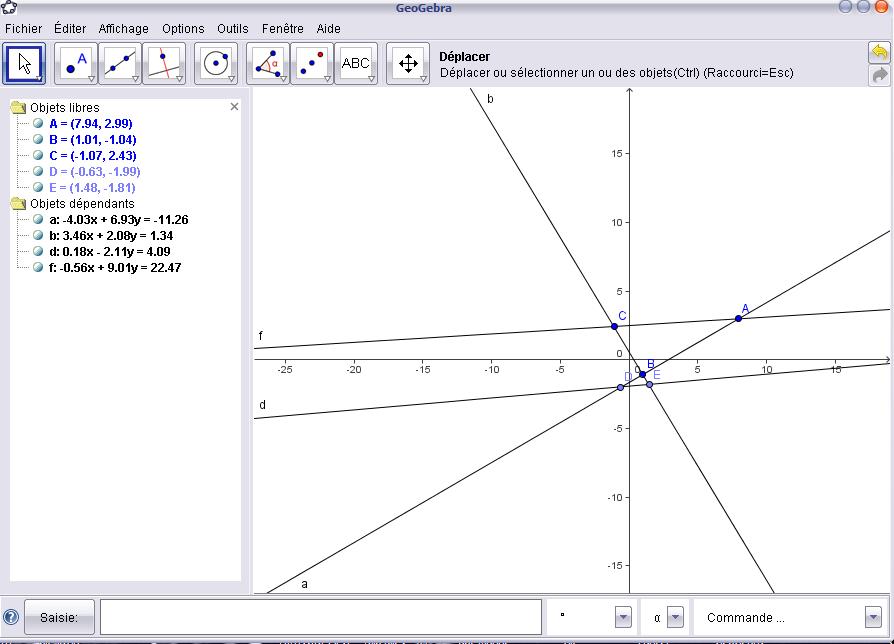
Task: Activate the Angle measurement tool
Action: point(268,63)
